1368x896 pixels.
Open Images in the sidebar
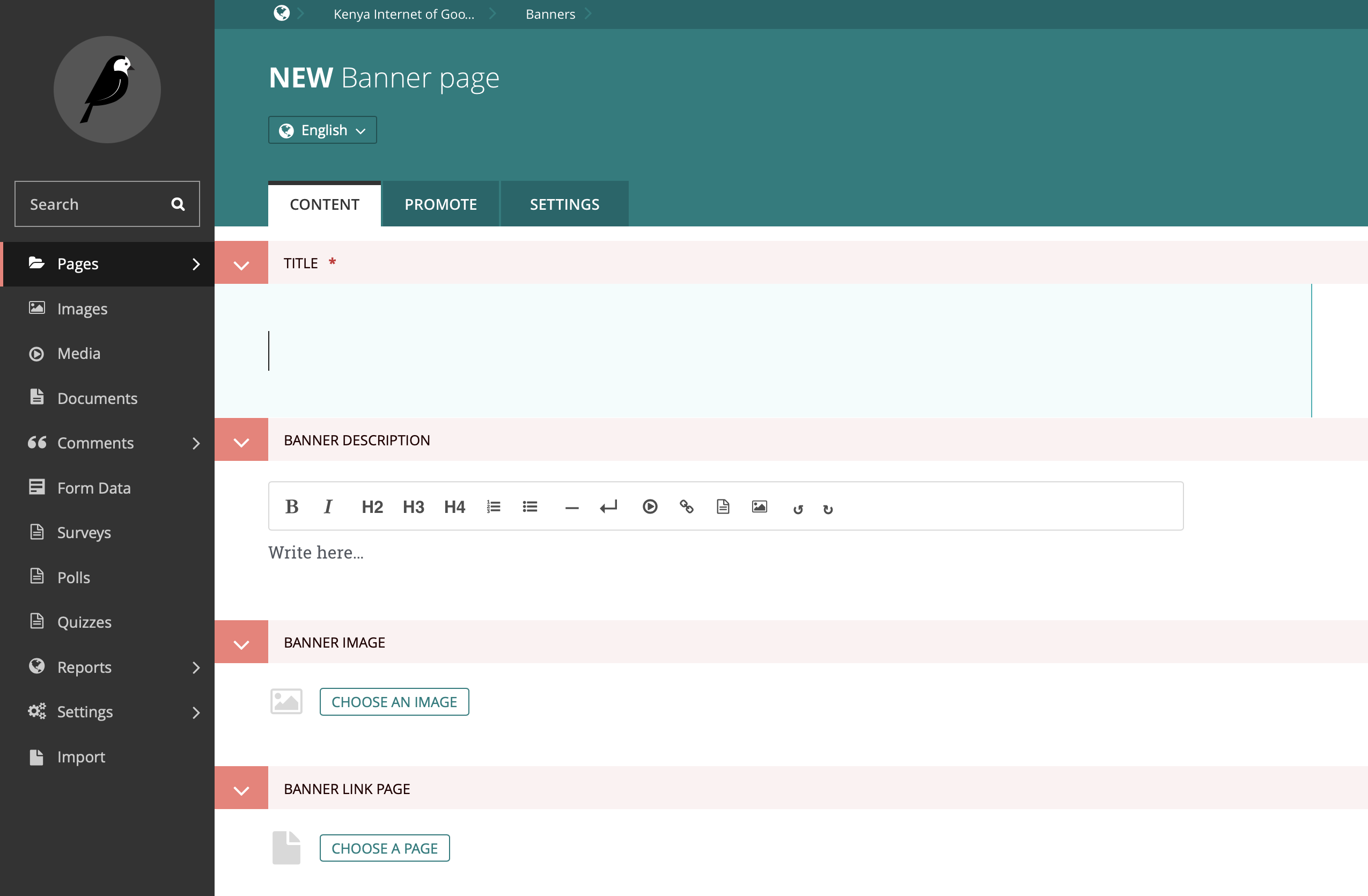pos(107,309)
